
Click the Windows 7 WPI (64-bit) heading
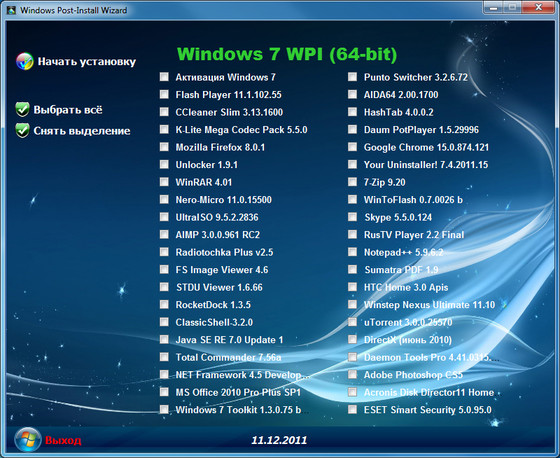(x=287, y=54)
